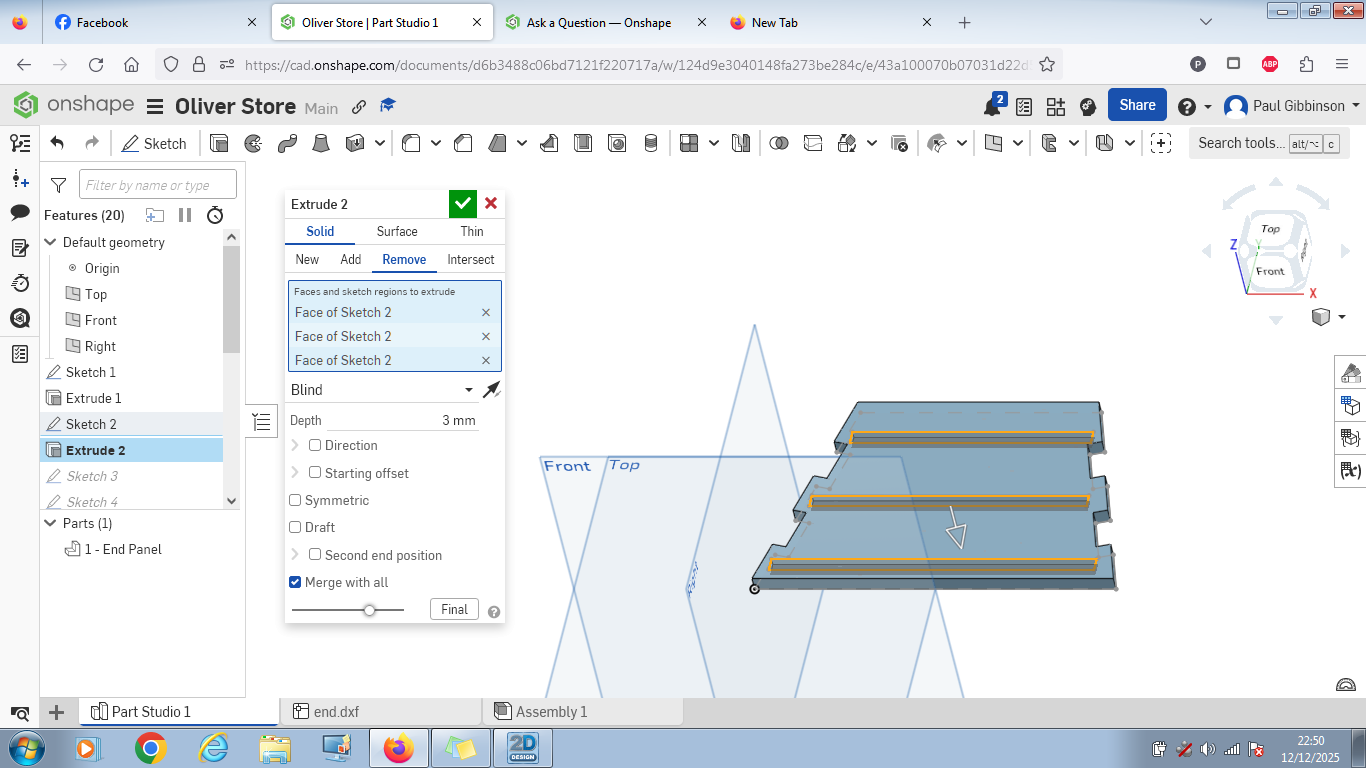
Task: Expand the Second end position arrow
Action: (x=295, y=555)
